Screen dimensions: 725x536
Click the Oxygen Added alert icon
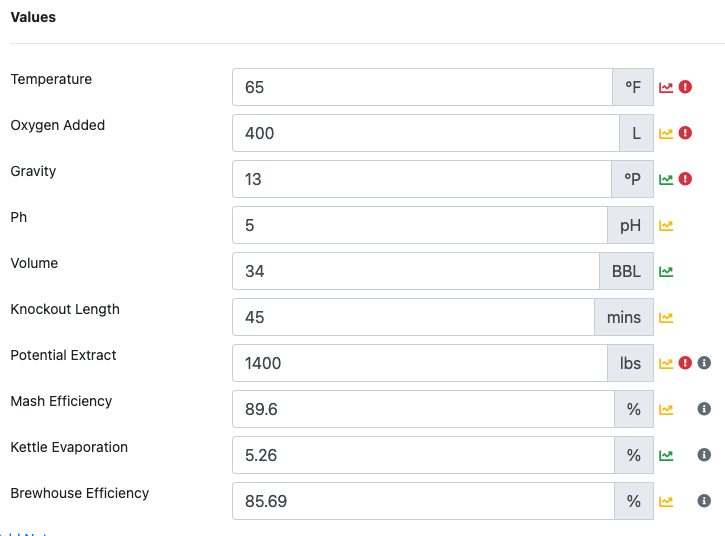(685, 133)
